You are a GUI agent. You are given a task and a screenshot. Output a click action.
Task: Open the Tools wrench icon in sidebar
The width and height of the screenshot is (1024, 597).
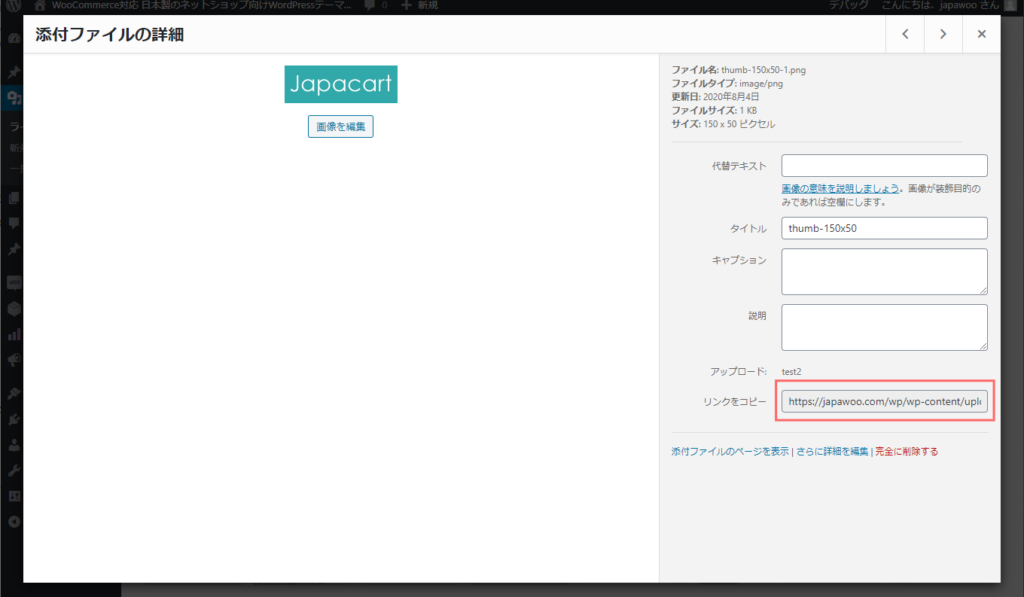(14, 470)
